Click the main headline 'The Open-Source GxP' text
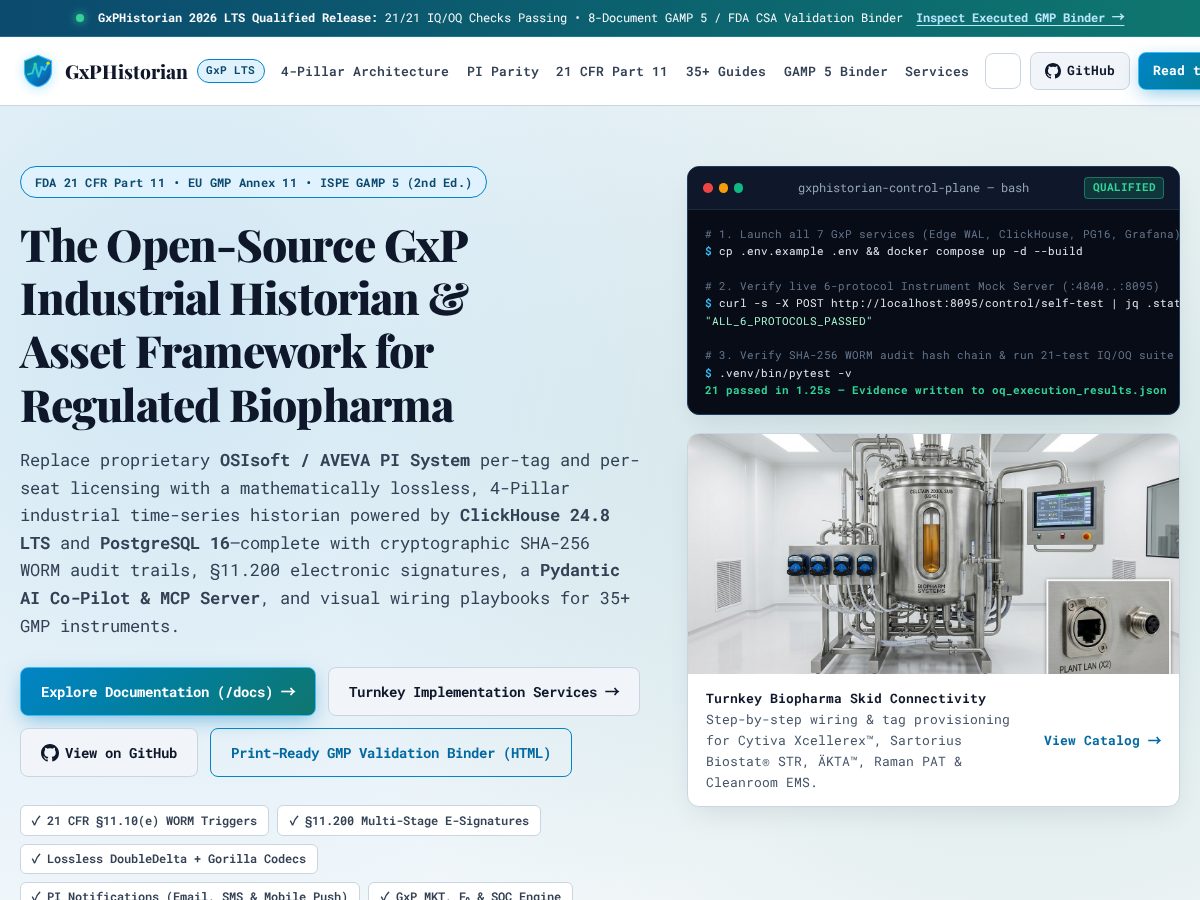 tap(244, 245)
